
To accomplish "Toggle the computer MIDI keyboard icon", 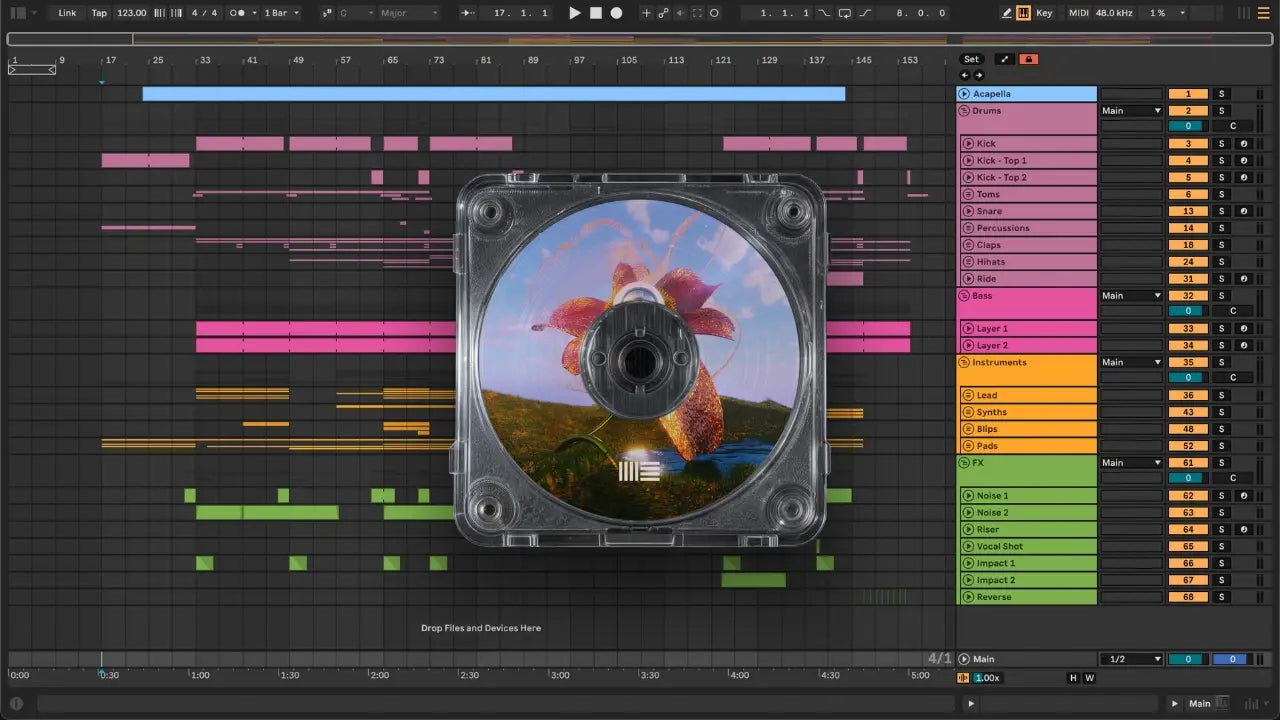I will (1024, 13).
